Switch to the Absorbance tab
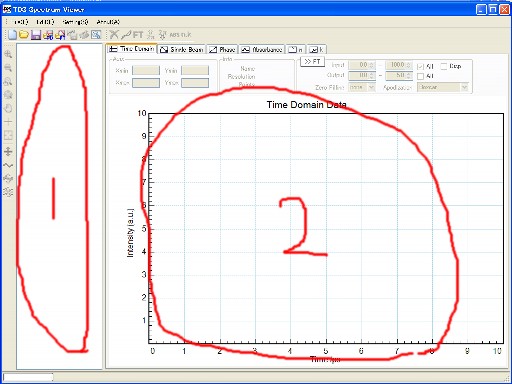Viewport: 512px width, 384px height. coord(262,50)
